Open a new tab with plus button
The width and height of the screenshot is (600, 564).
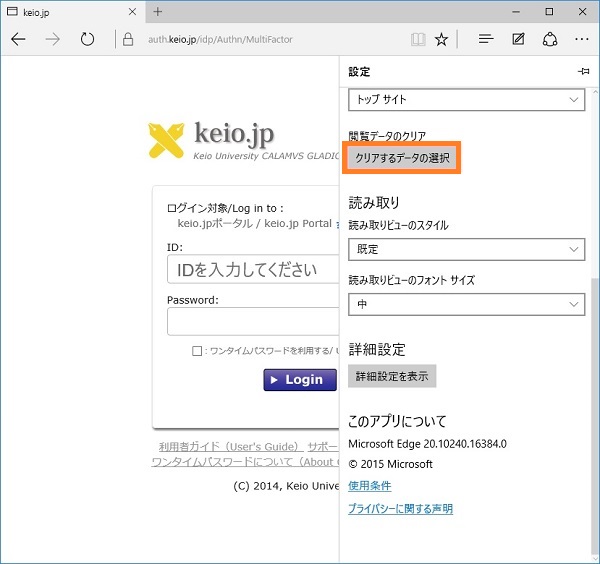pyautogui.click(x=158, y=11)
